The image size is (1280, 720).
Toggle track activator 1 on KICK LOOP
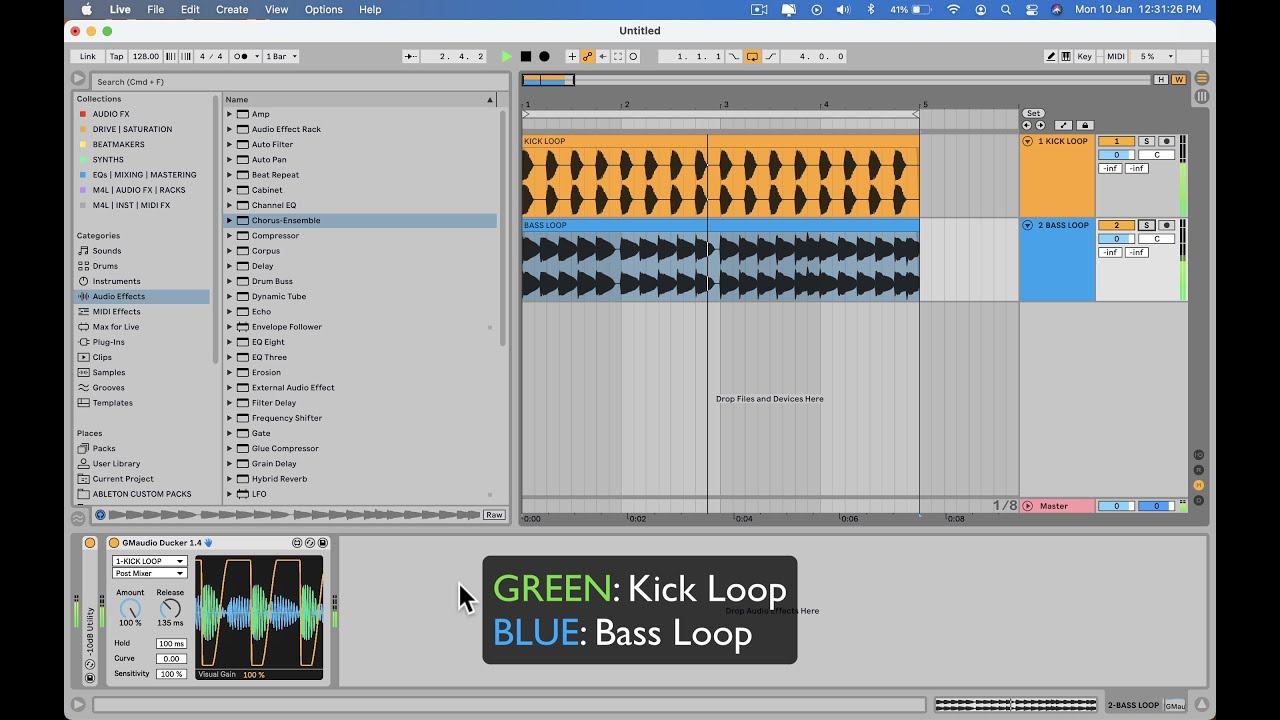click(x=1116, y=142)
